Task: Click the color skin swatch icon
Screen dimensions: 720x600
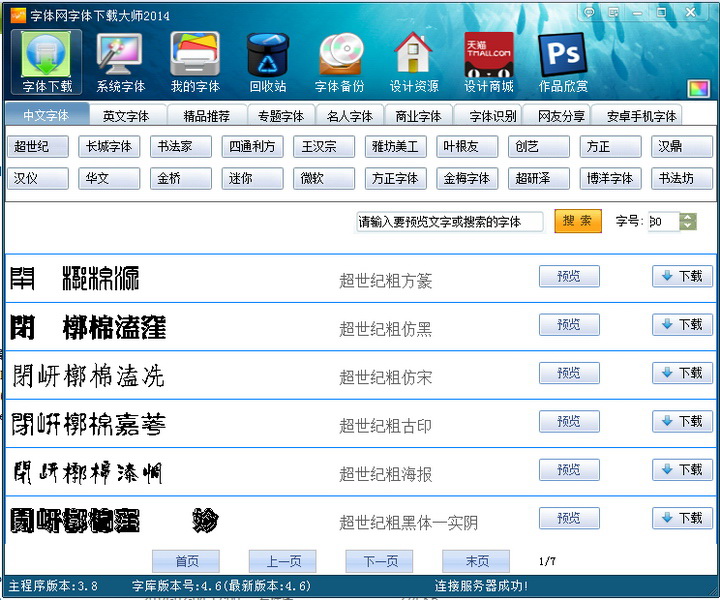Action: click(x=698, y=89)
